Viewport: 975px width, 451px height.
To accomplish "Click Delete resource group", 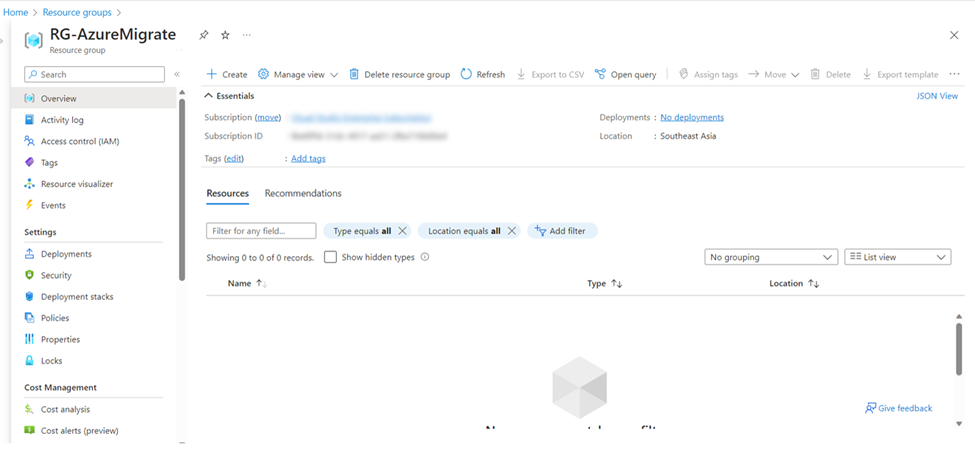I will tap(399, 75).
